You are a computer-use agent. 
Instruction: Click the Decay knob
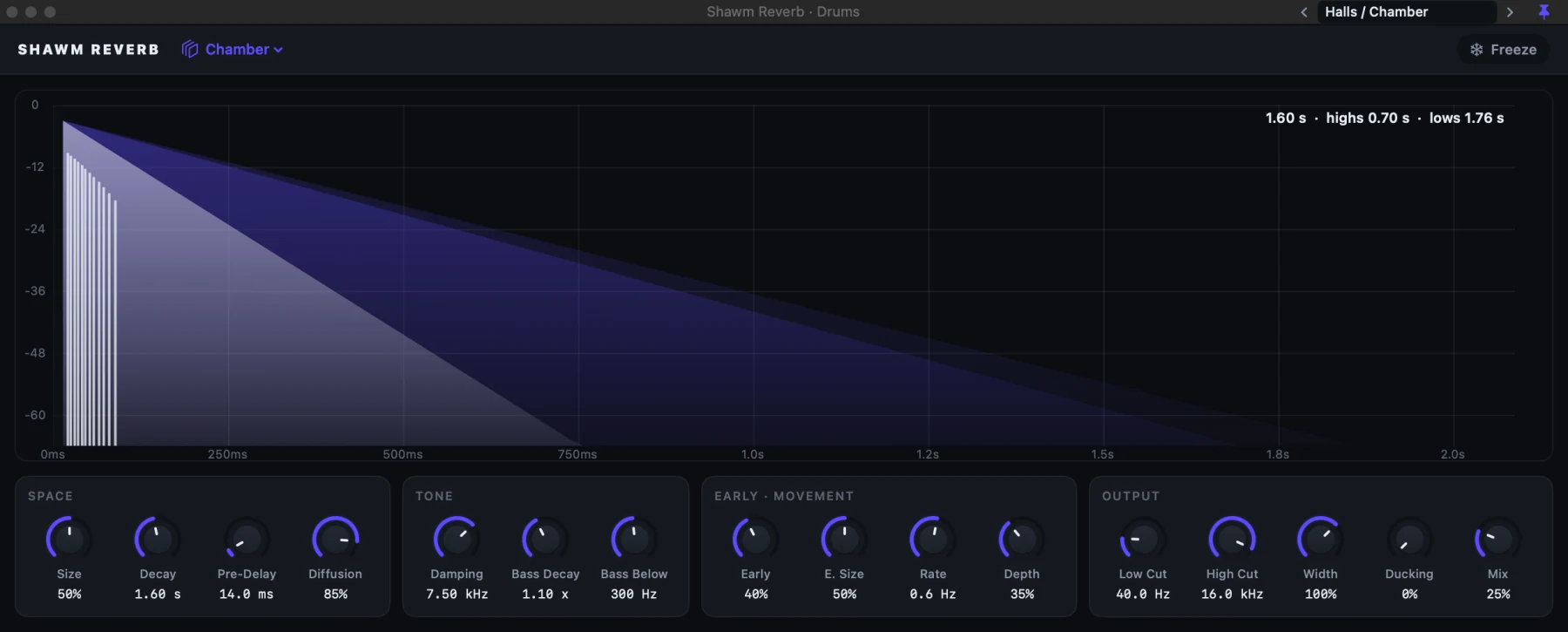(158, 539)
